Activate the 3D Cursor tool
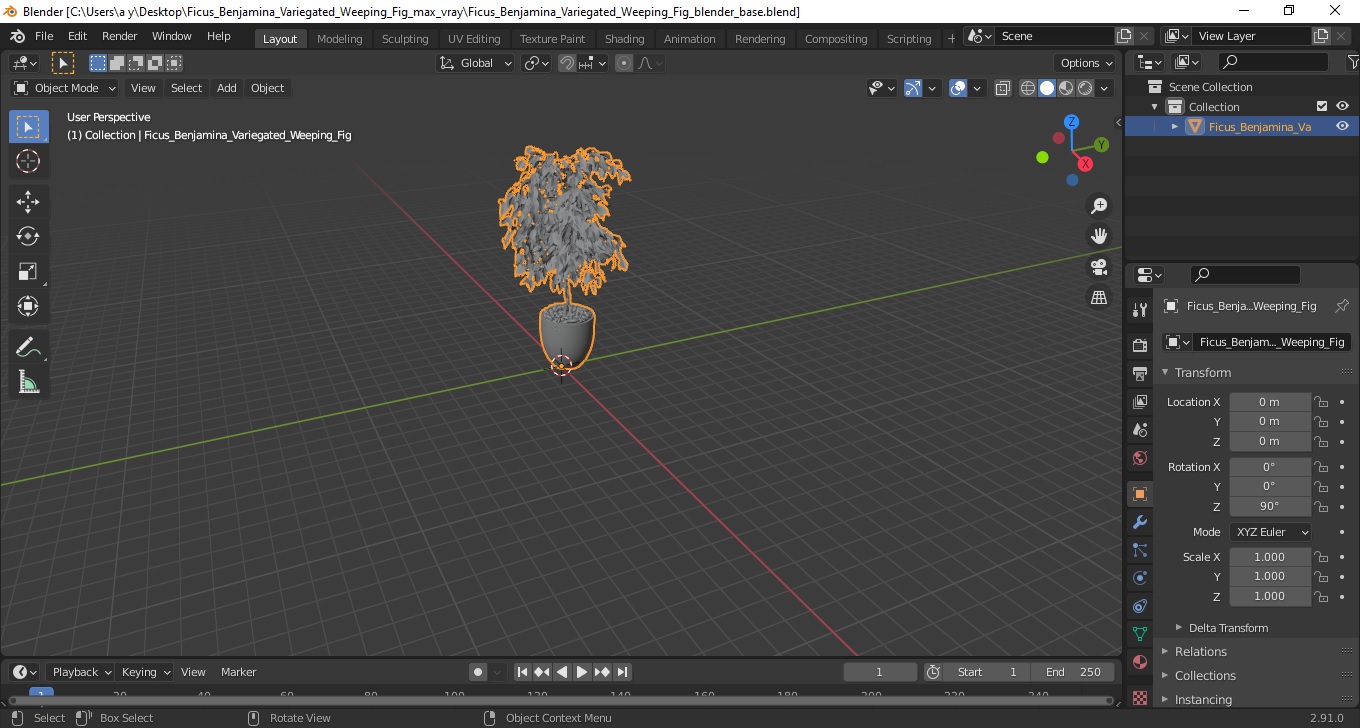 [28, 161]
